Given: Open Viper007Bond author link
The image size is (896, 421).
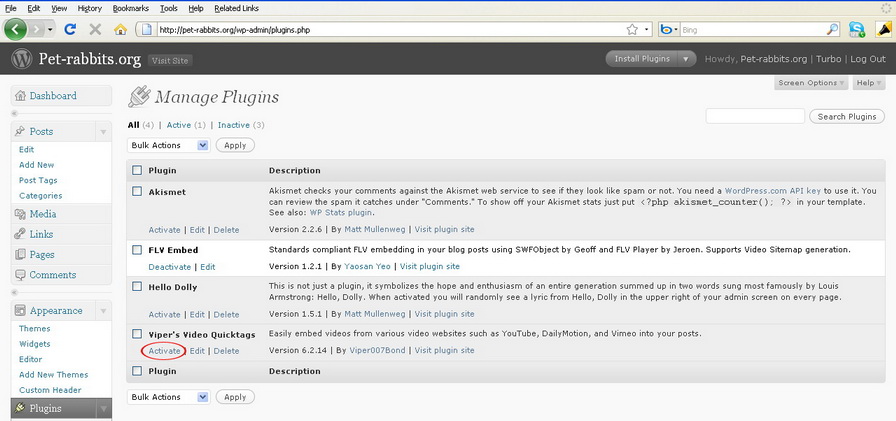Looking at the screenshot, I should tap(377, 350).
